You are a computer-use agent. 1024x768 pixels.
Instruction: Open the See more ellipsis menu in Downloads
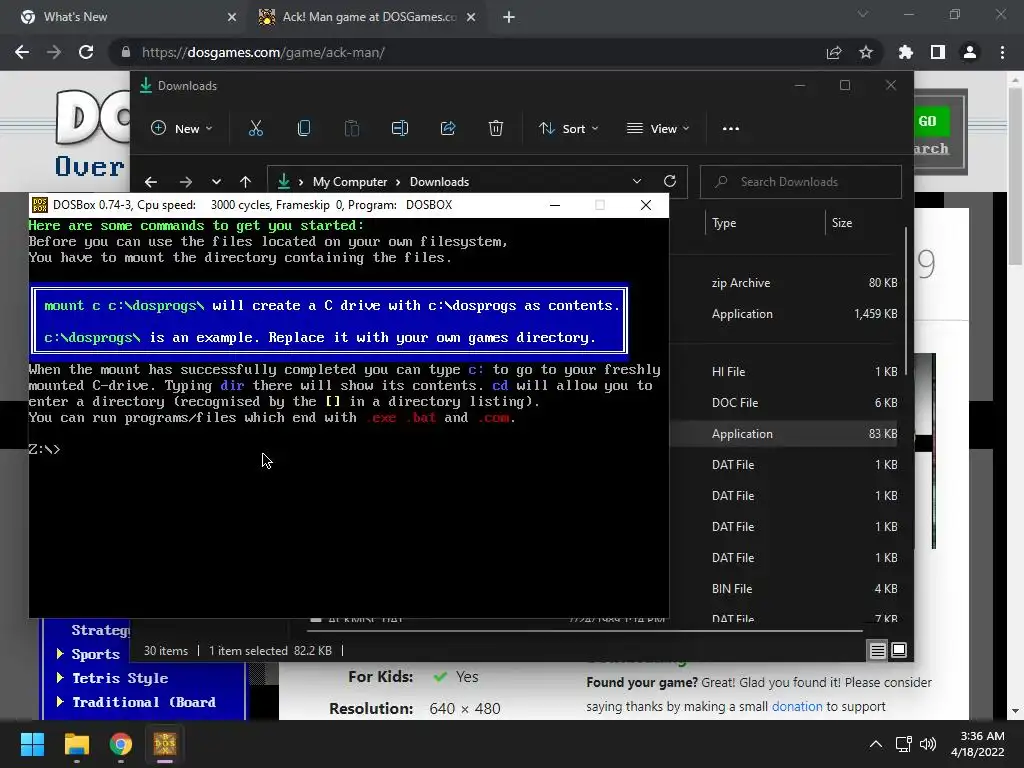tap(731, 129)
